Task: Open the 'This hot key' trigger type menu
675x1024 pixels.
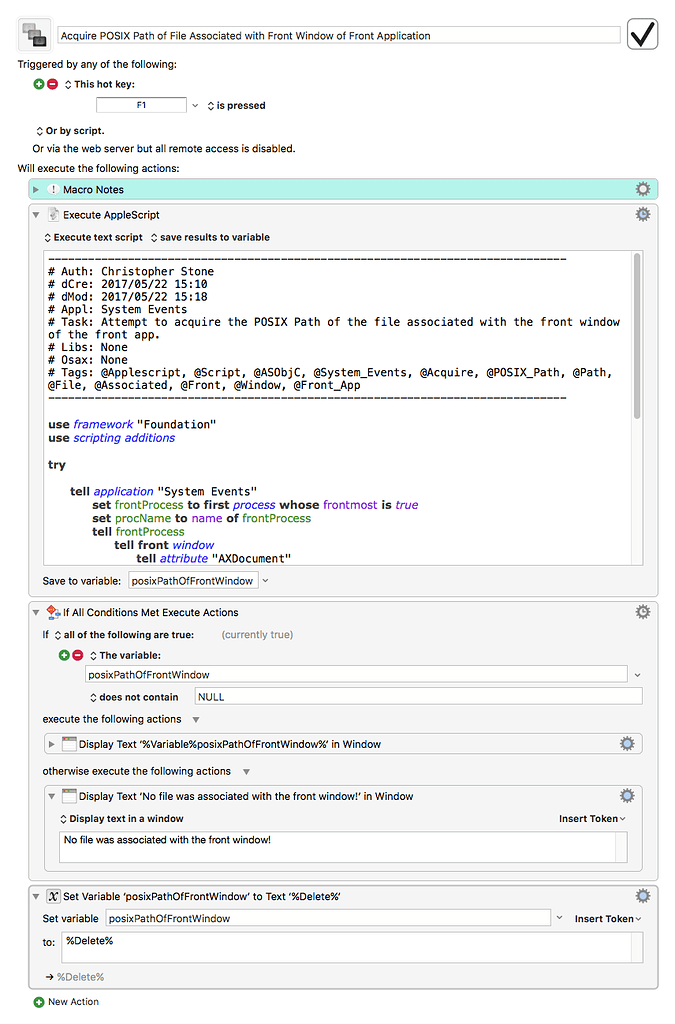Action: (99, 84)
